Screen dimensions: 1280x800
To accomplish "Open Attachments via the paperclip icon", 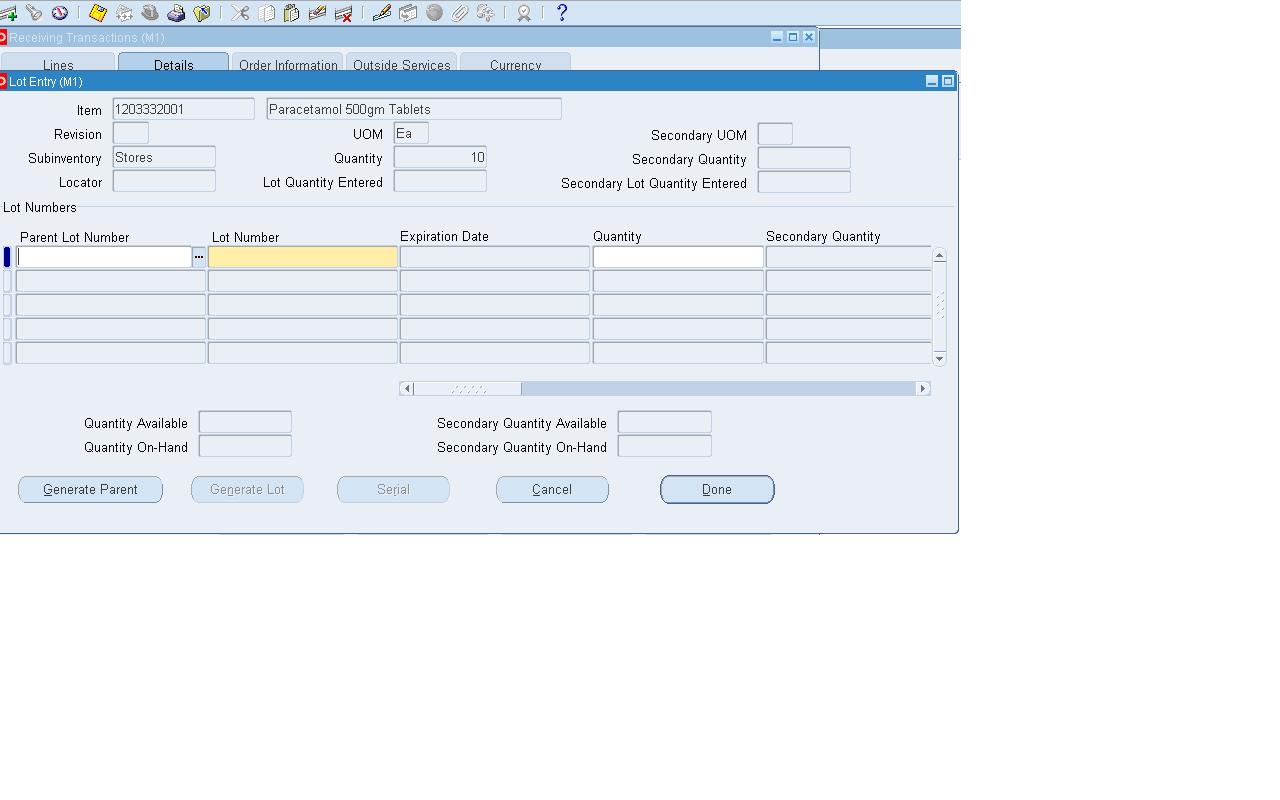I will (x=460, y=13).
